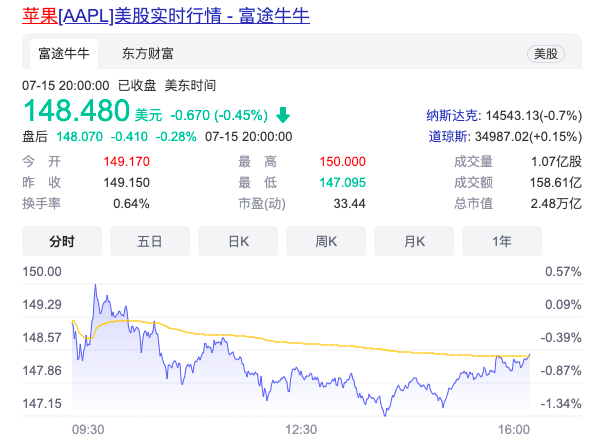Click the 148.480 current price
605x448 pixels.
coord(77,110)
